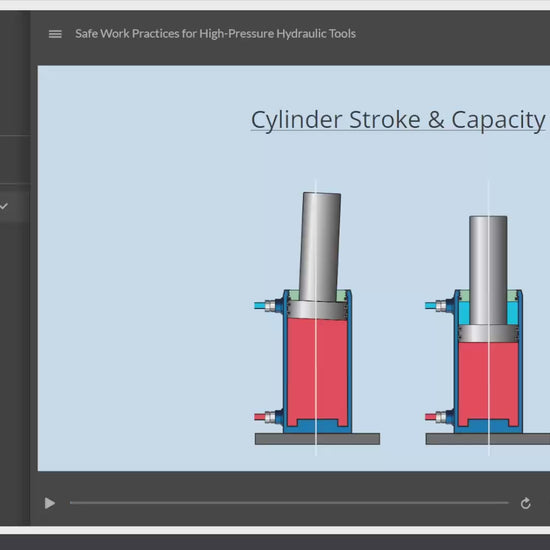Open the hamburger menu next to course title
Screen dimensions: 550x550
coord(55,34)
